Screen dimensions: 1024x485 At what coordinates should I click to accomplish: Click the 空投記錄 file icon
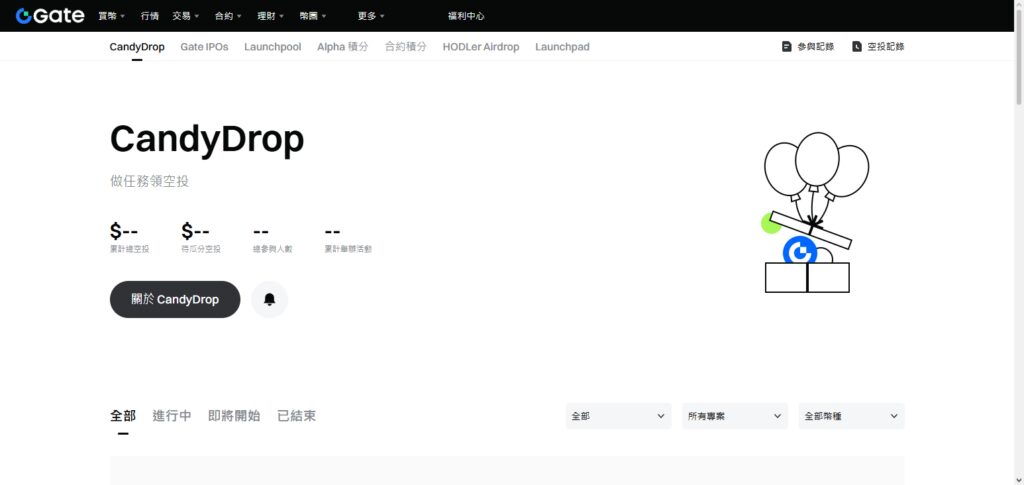(x=857, y=47)
